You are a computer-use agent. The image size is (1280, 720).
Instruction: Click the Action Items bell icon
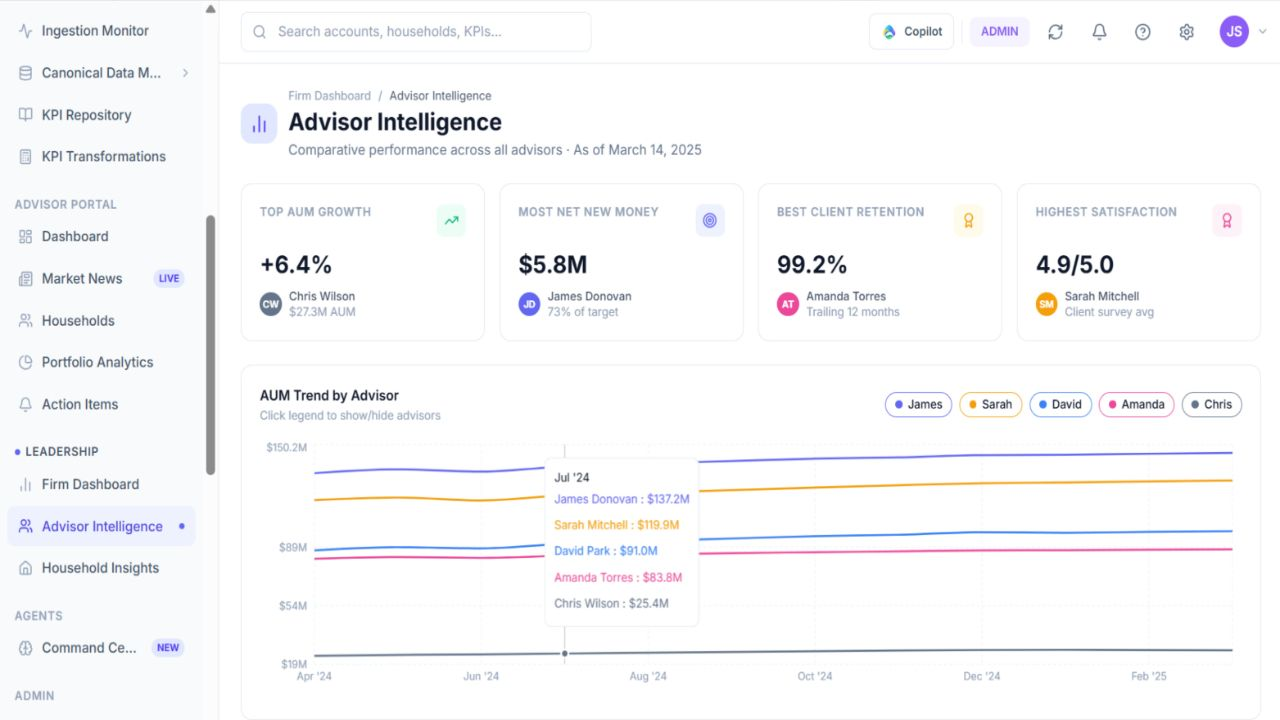click(26, 405)
